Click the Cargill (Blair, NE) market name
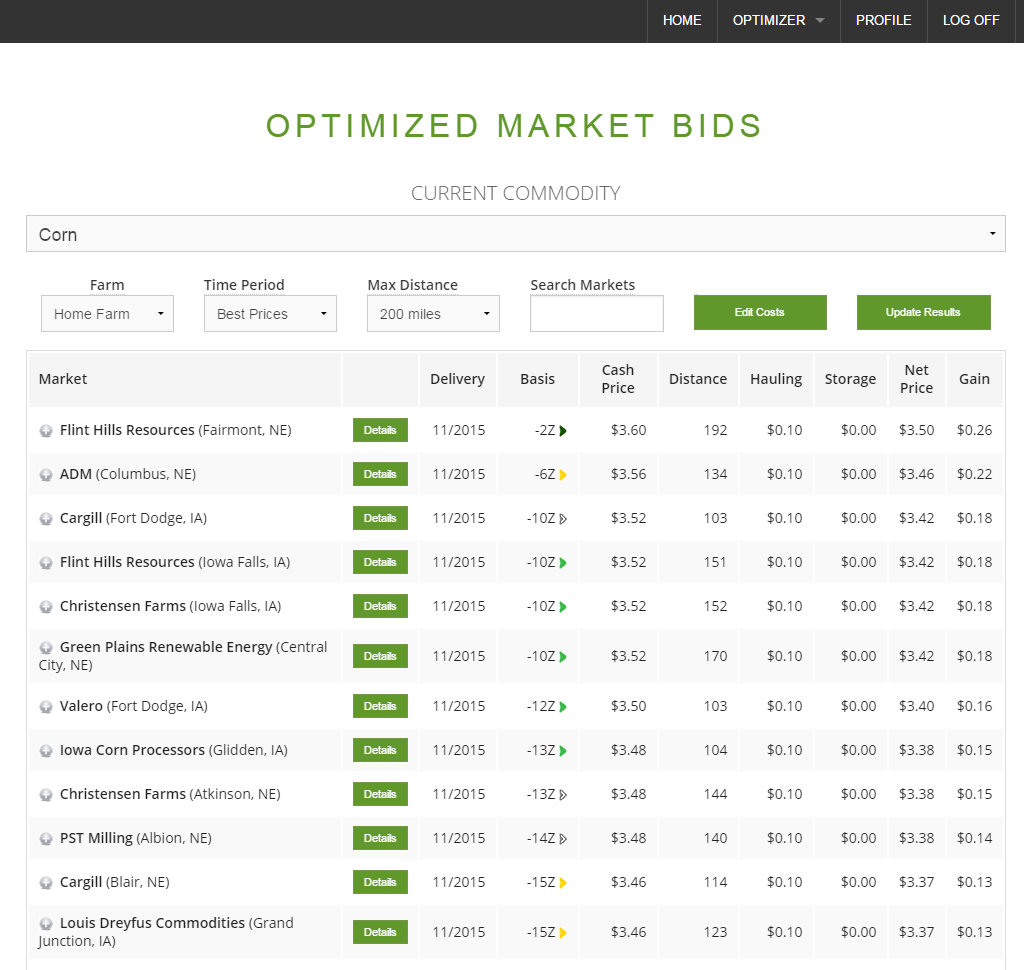 [x=114, y=882]
